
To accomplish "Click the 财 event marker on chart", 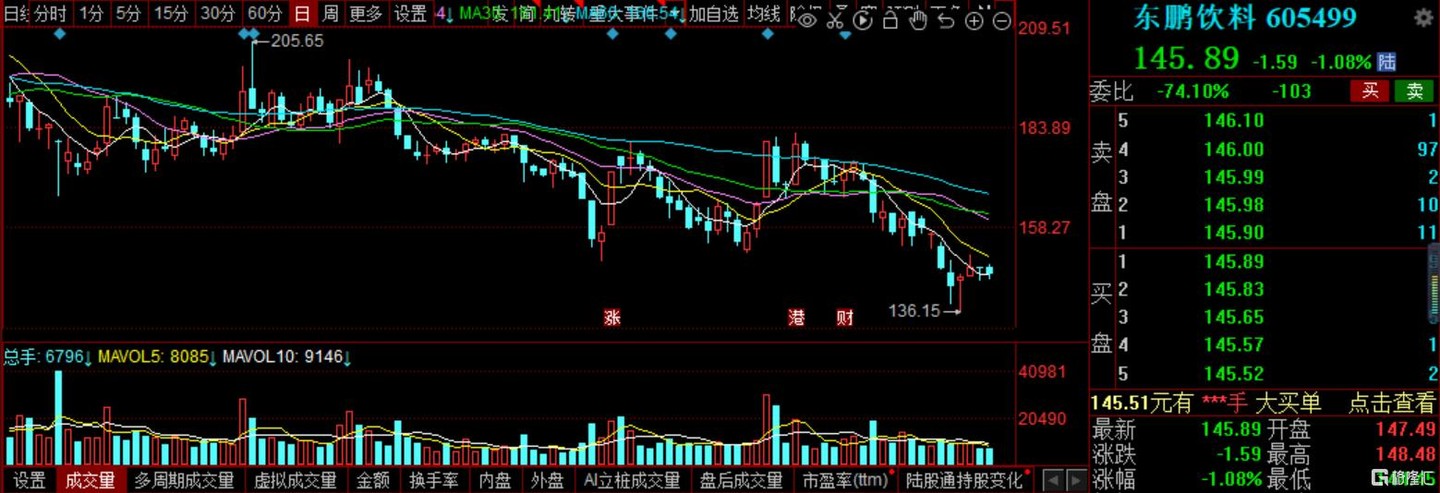I will 845,318.
